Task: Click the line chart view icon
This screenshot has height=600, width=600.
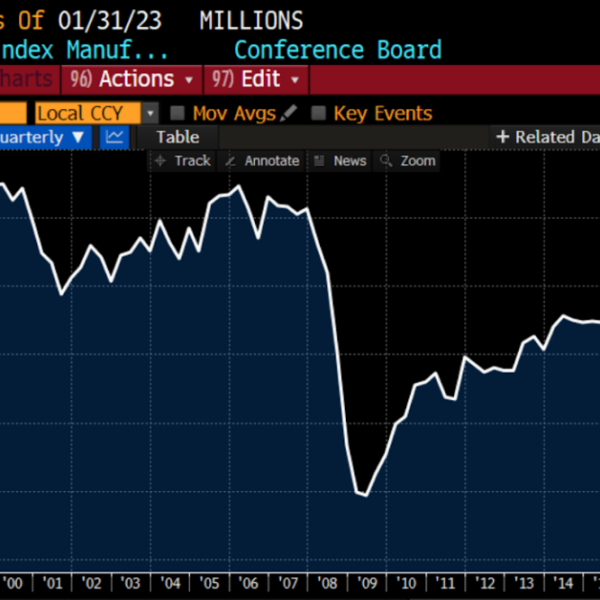Action: click(115, 137)
